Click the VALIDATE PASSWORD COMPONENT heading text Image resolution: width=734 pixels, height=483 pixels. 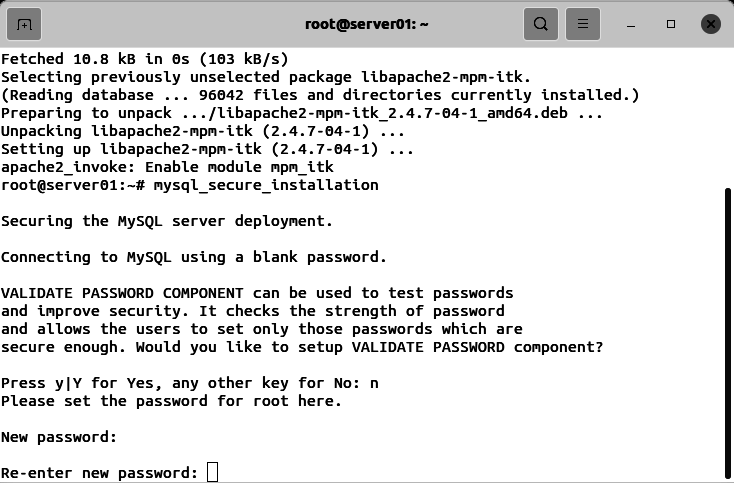tap(122, 293)
